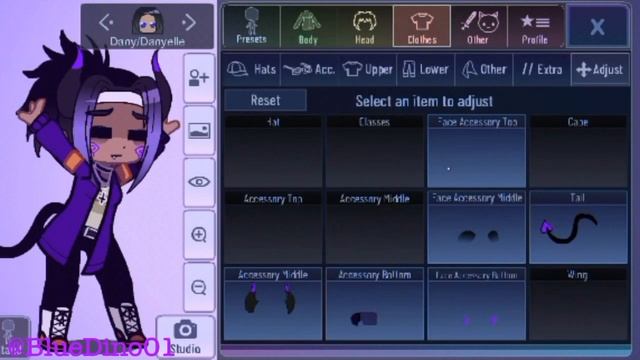Click the add character icon
The image size is (640, 360).
(199, 78)
